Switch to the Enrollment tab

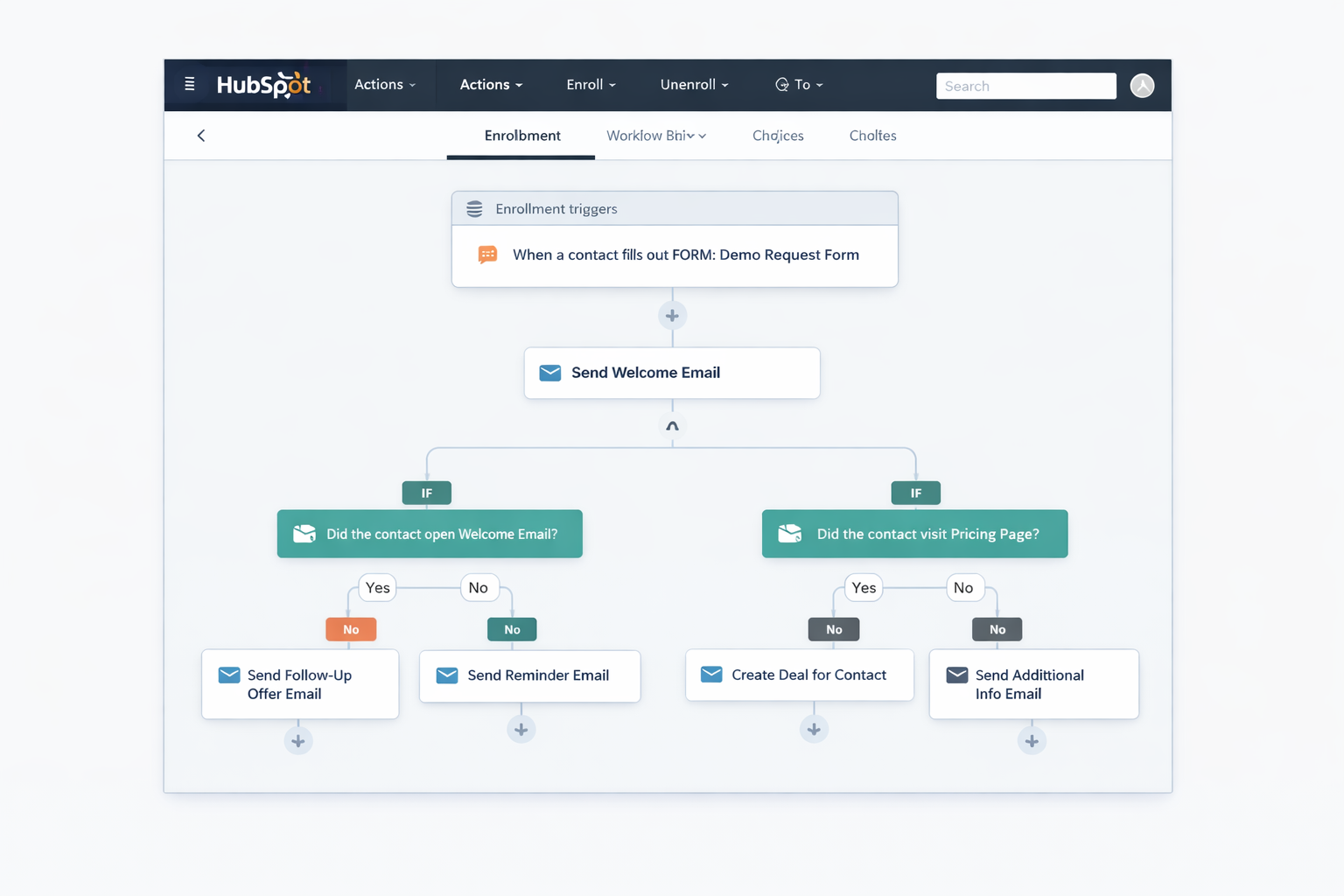[x=522, y=136]
